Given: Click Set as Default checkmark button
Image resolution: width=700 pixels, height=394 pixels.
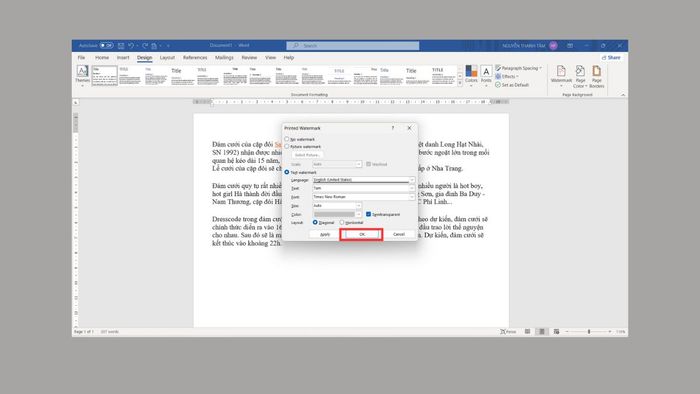Looking at the screenshot, I should click(512, 85).
